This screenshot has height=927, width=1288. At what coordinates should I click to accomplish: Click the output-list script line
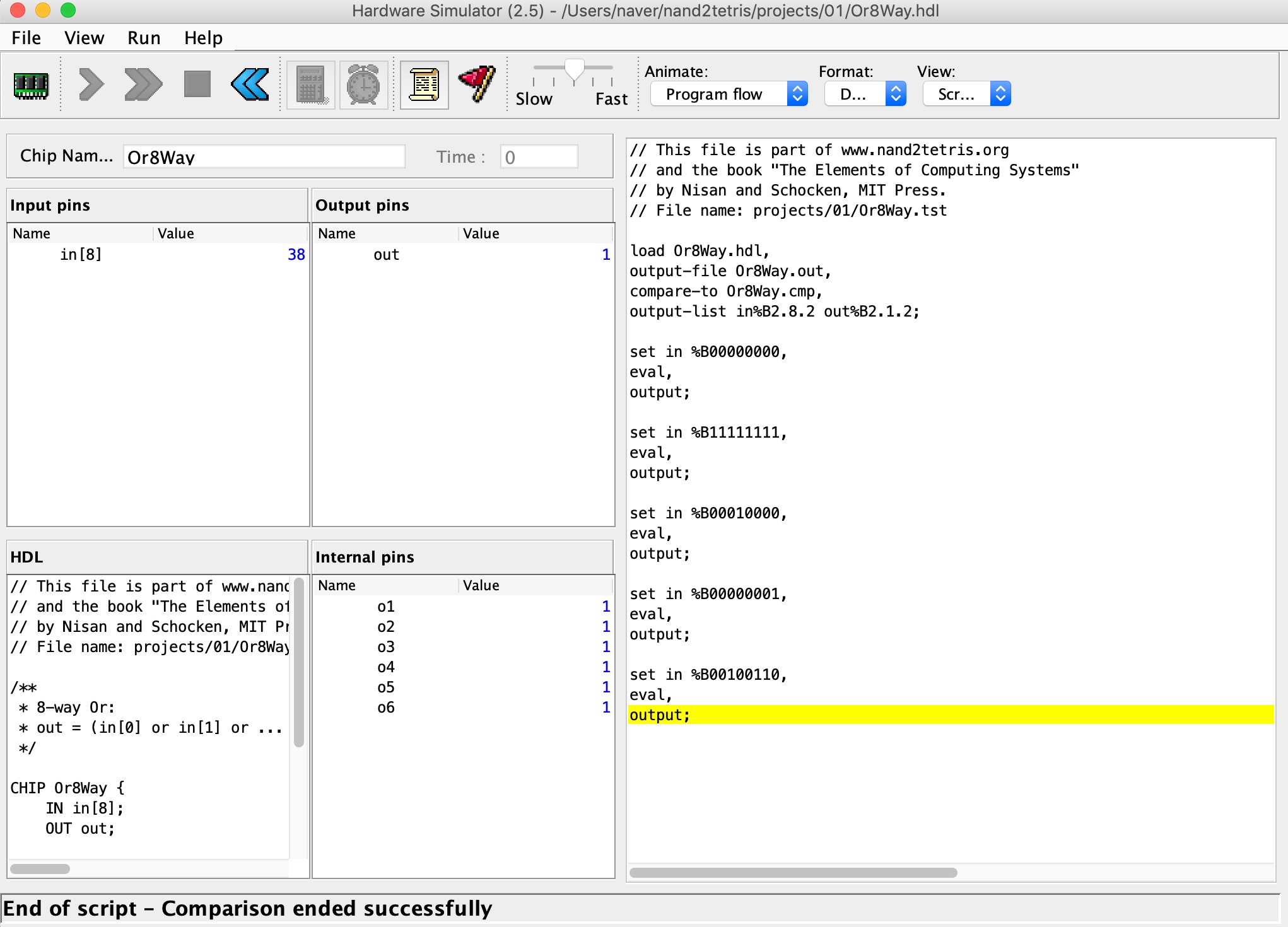tap(775, 311)
